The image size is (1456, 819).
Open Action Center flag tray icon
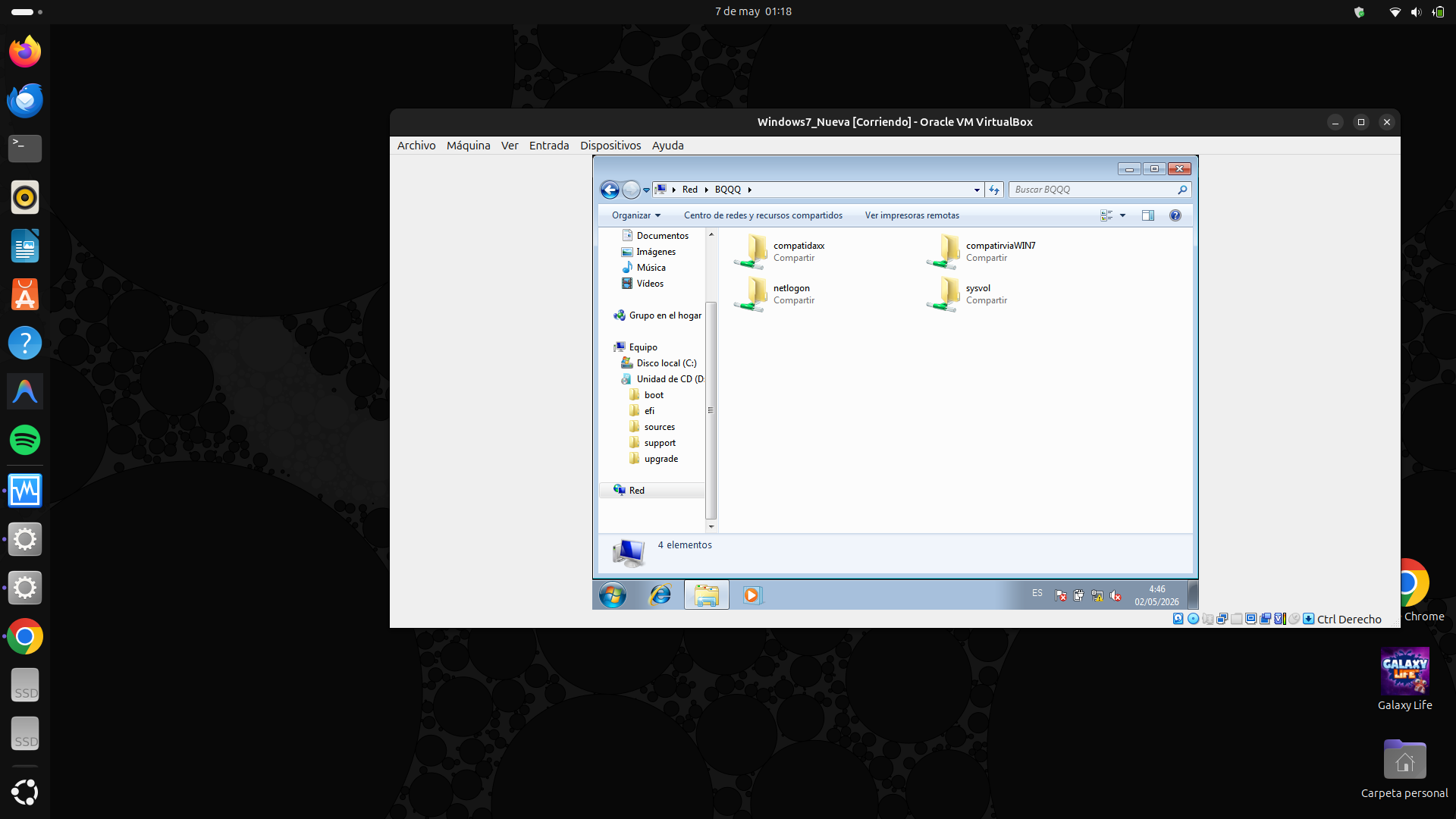coord(1061,596)
